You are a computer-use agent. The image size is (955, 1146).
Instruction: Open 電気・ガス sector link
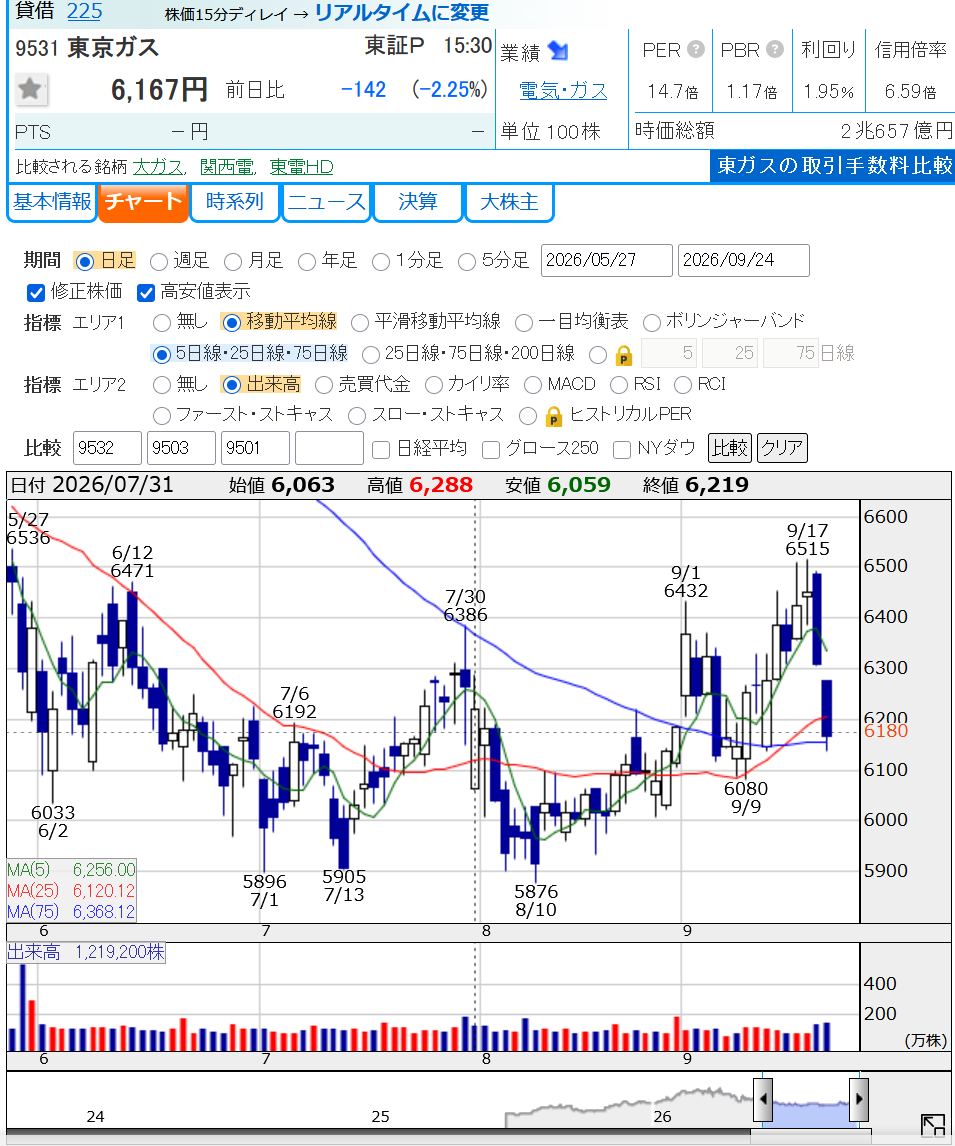(x=563, y=91)
